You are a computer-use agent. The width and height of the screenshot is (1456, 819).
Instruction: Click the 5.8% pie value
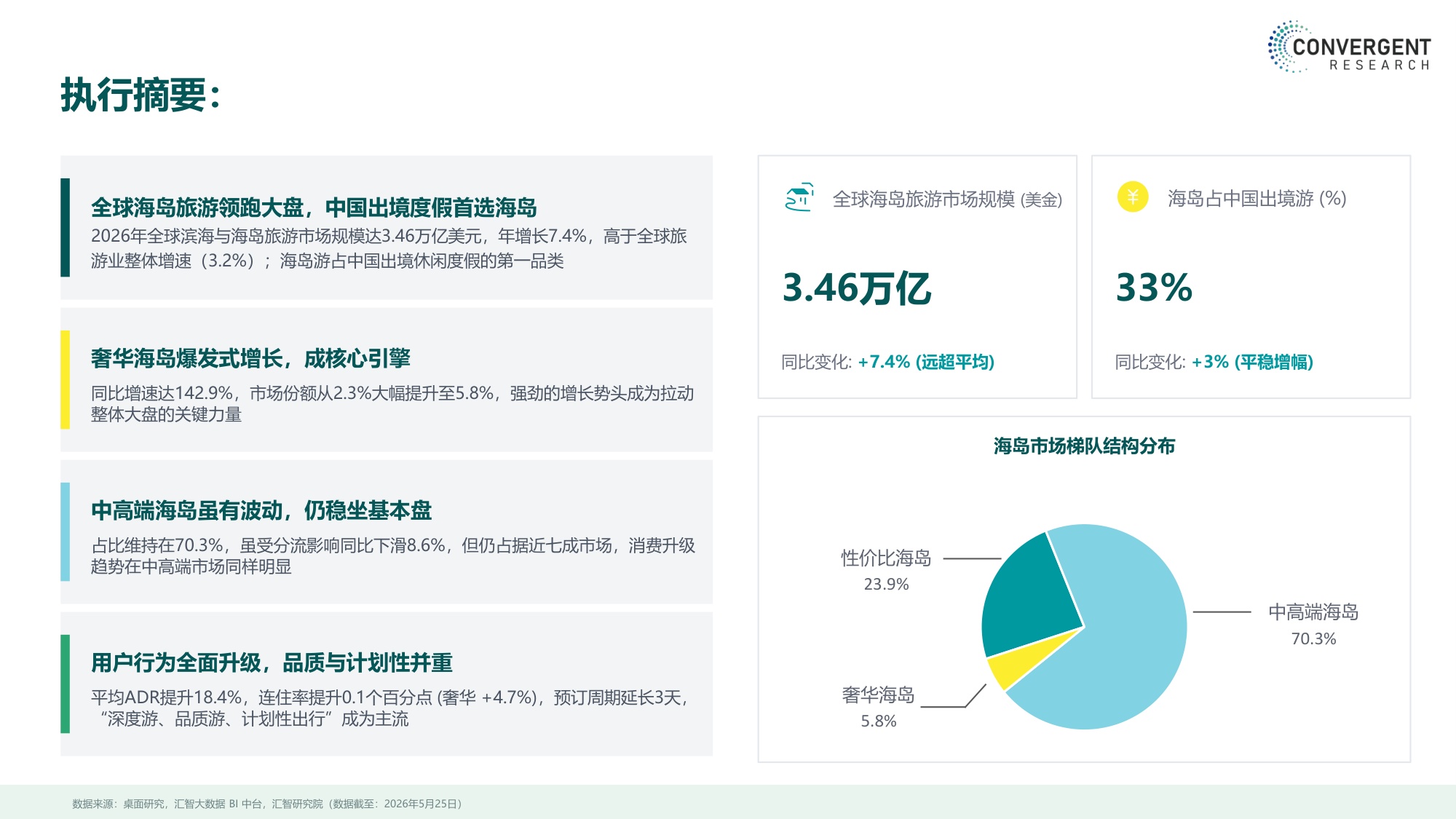[878, 721]
